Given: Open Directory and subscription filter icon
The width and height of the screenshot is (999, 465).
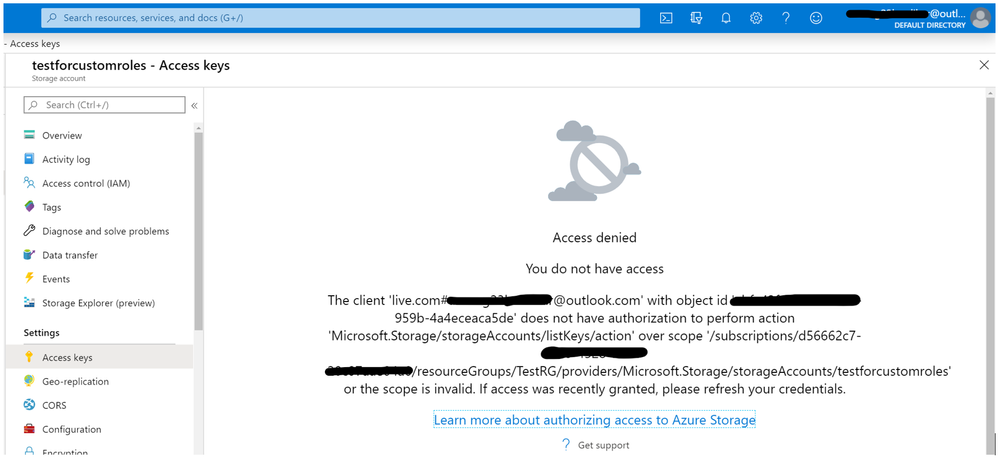Looking at the screenshot, I should click(696, 18).
